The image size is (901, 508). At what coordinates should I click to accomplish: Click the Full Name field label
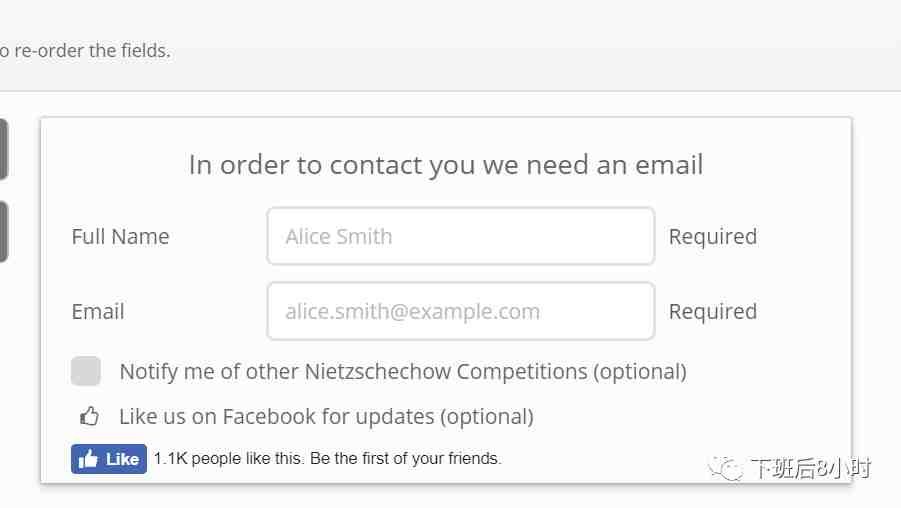pyautogui.click(x=120, y=236)
